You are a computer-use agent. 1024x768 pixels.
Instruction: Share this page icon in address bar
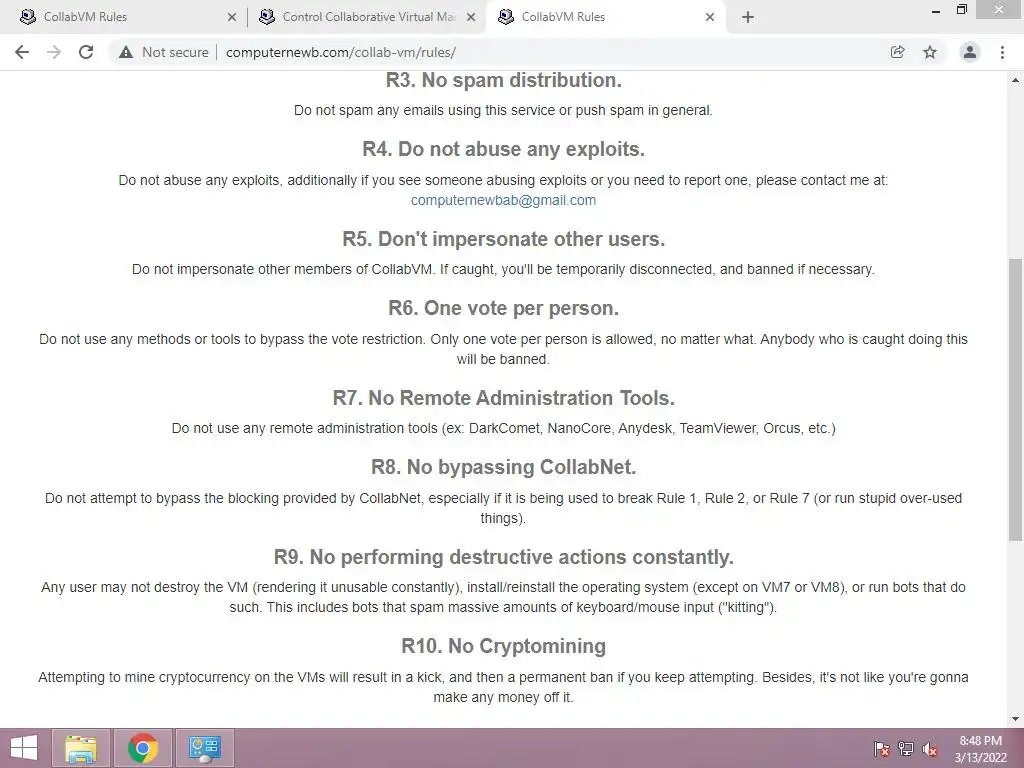pyautogui.click(x=897, y=52)
